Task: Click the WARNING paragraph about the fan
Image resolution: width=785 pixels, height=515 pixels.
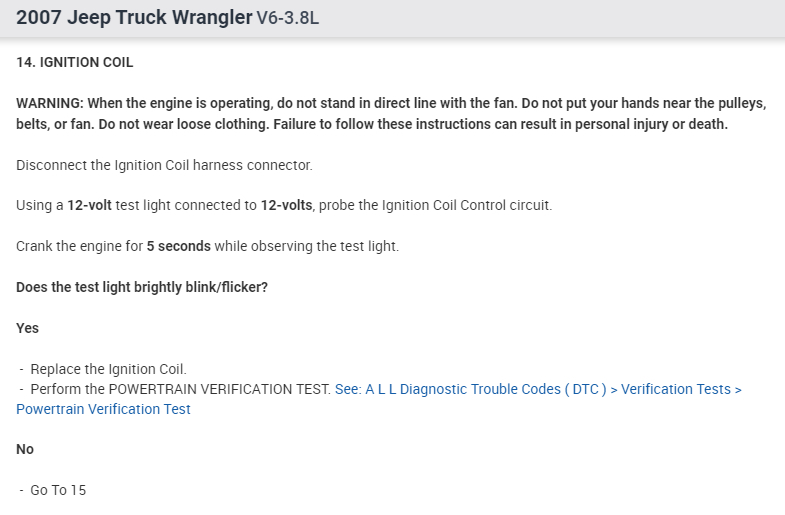Action: click(390, 104)
